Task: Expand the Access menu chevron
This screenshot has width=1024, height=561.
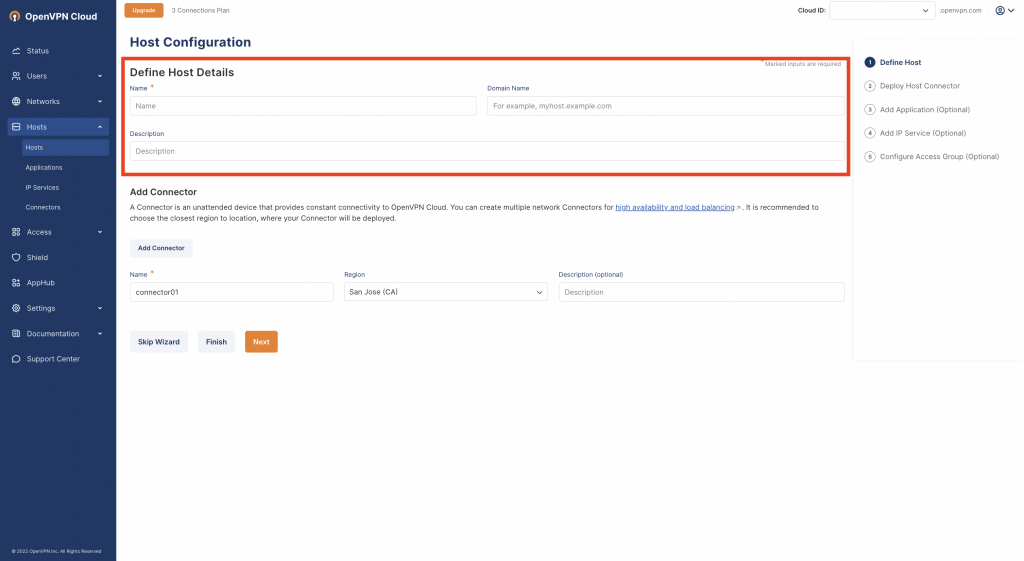Action: click(100, 232)
